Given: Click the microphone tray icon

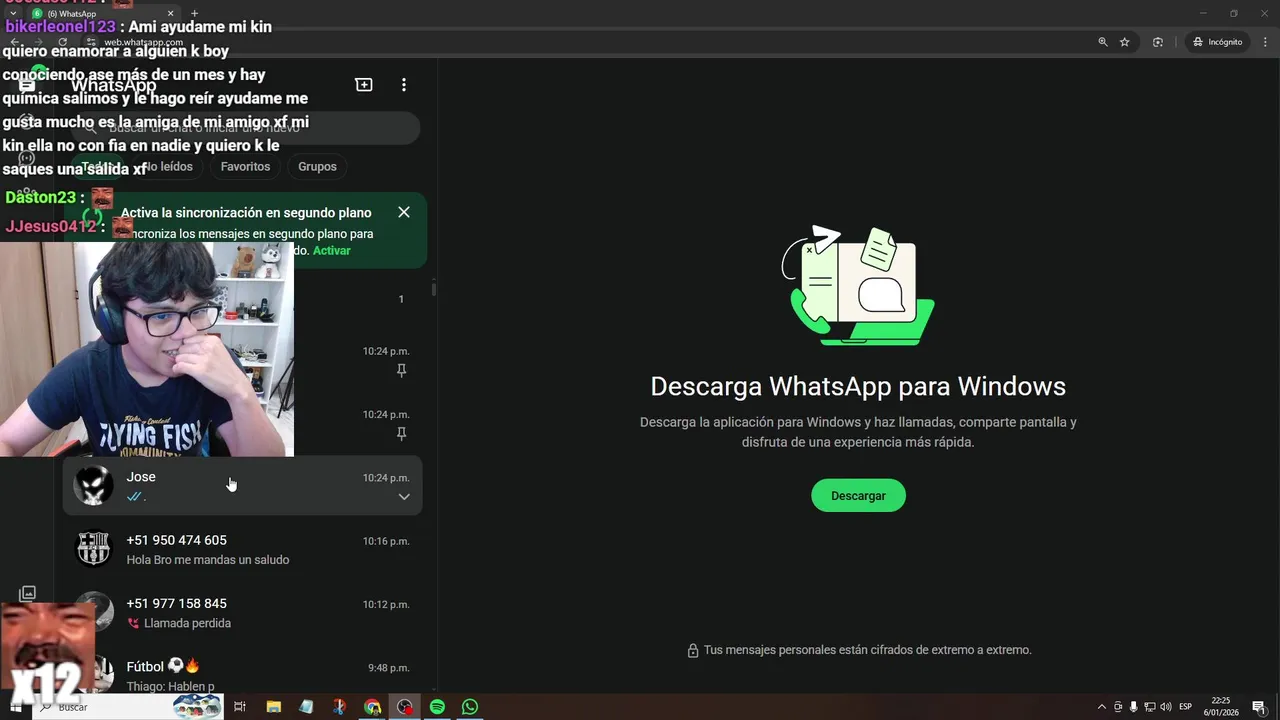Looking at the screenshot, I should [x=1133, y=707].
